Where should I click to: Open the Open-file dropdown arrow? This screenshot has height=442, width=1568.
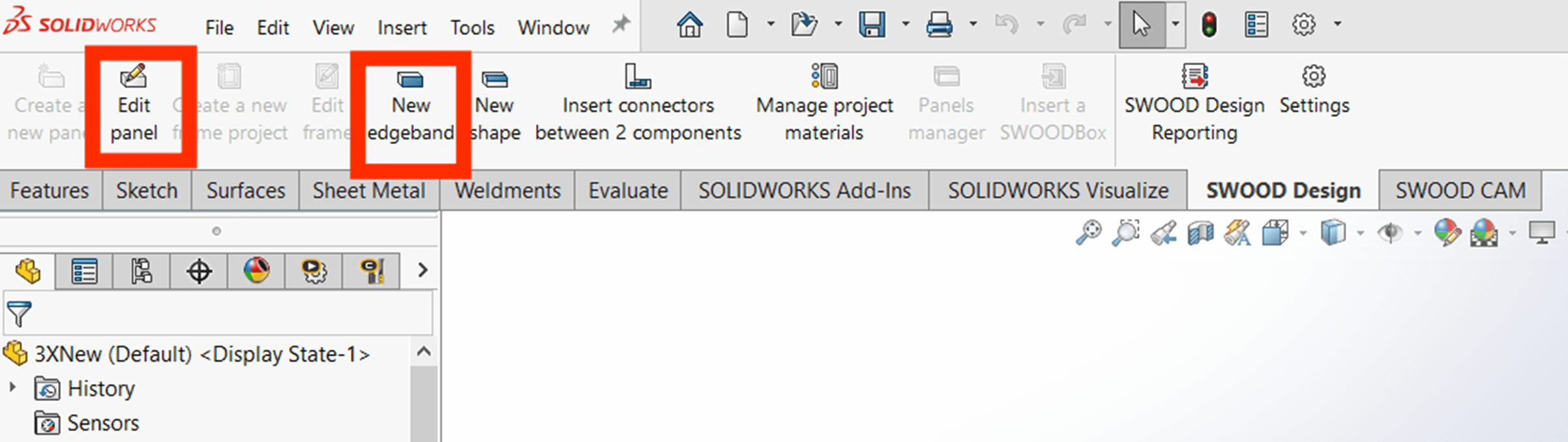[x=838, y=24]
